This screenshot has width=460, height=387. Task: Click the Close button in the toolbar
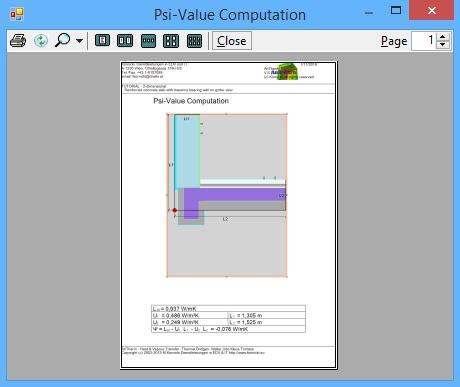(x=232, y=41)
